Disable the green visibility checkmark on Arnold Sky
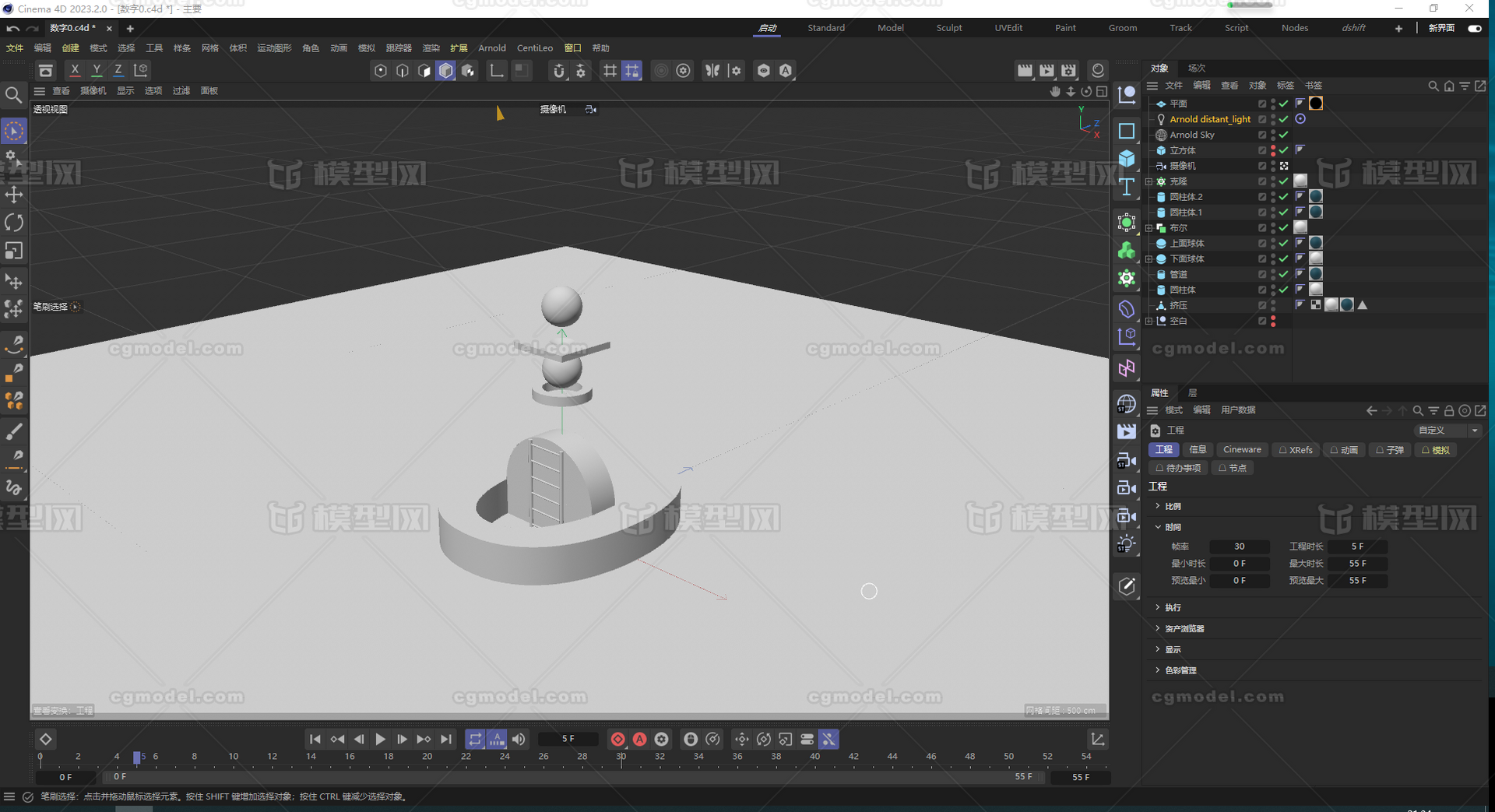Viewport: 1495px width, 812px height. [1282, 134]
